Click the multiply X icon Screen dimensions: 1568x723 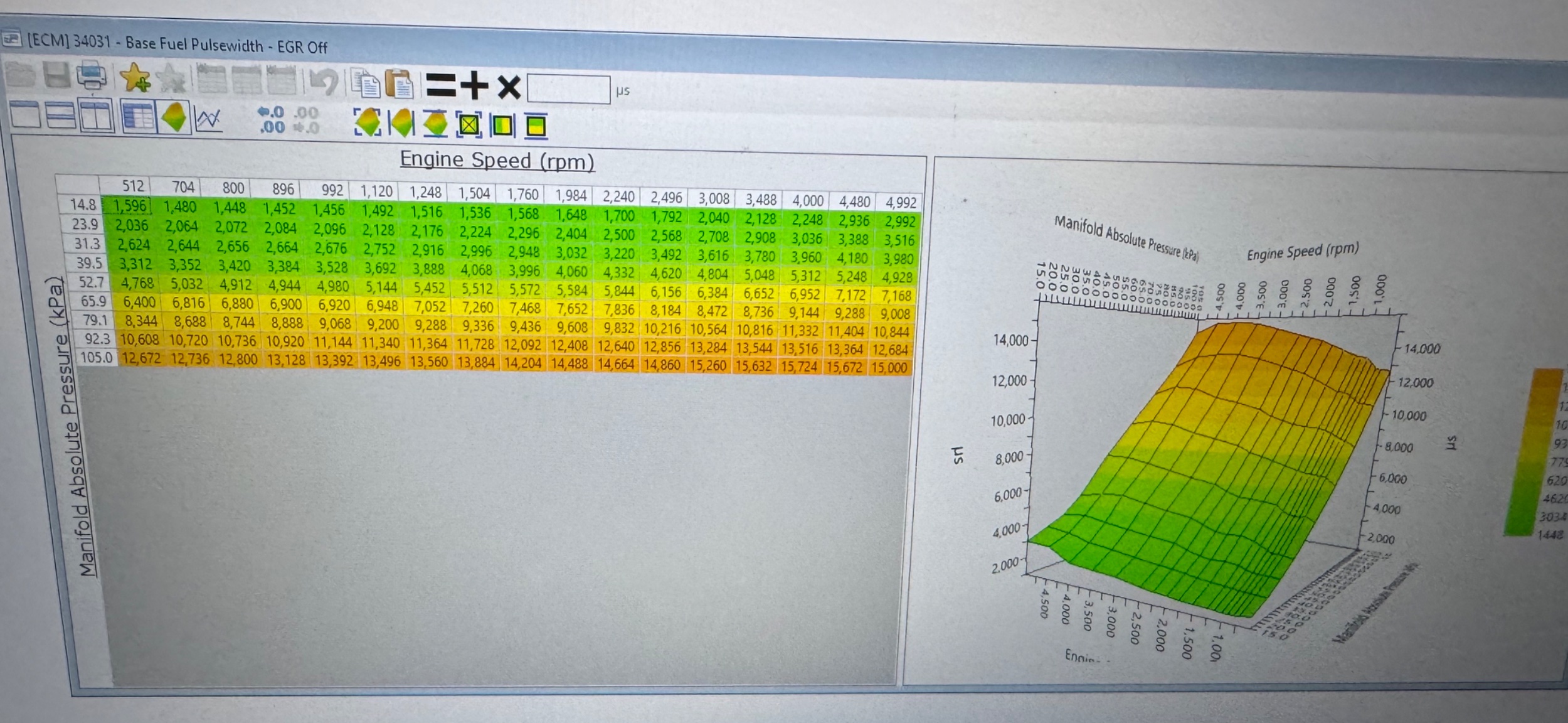(x=509, y=87)
